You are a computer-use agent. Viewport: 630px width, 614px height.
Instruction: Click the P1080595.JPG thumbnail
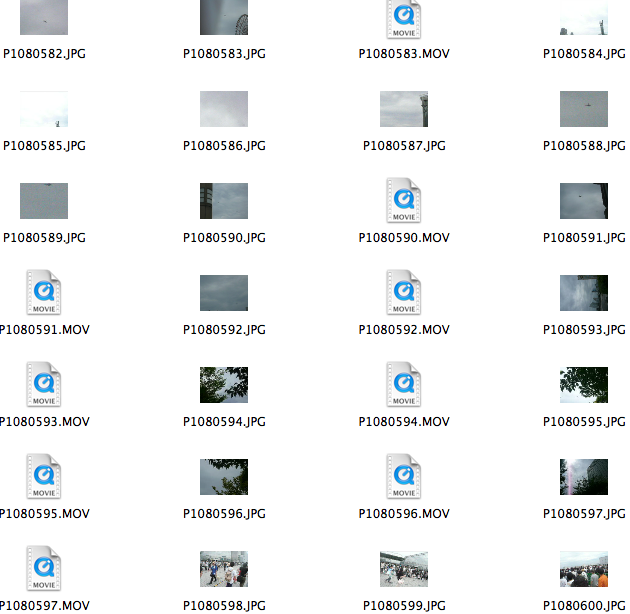tap(584, 385)
